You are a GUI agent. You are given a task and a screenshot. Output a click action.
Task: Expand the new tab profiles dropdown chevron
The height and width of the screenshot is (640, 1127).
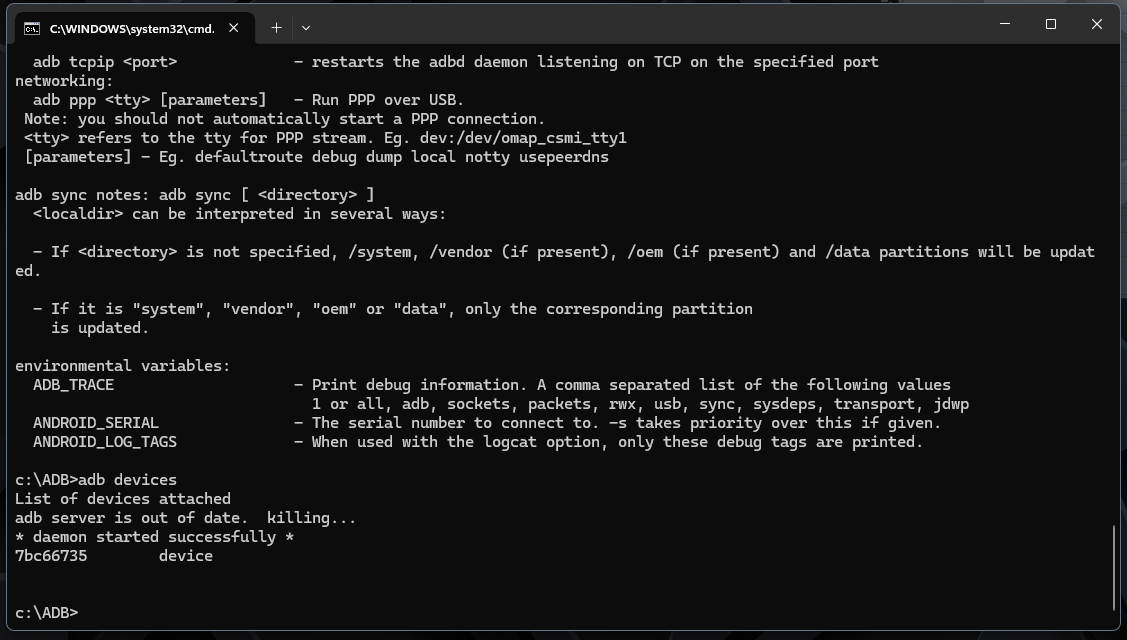pyautogui.click(x=305, y=28)
